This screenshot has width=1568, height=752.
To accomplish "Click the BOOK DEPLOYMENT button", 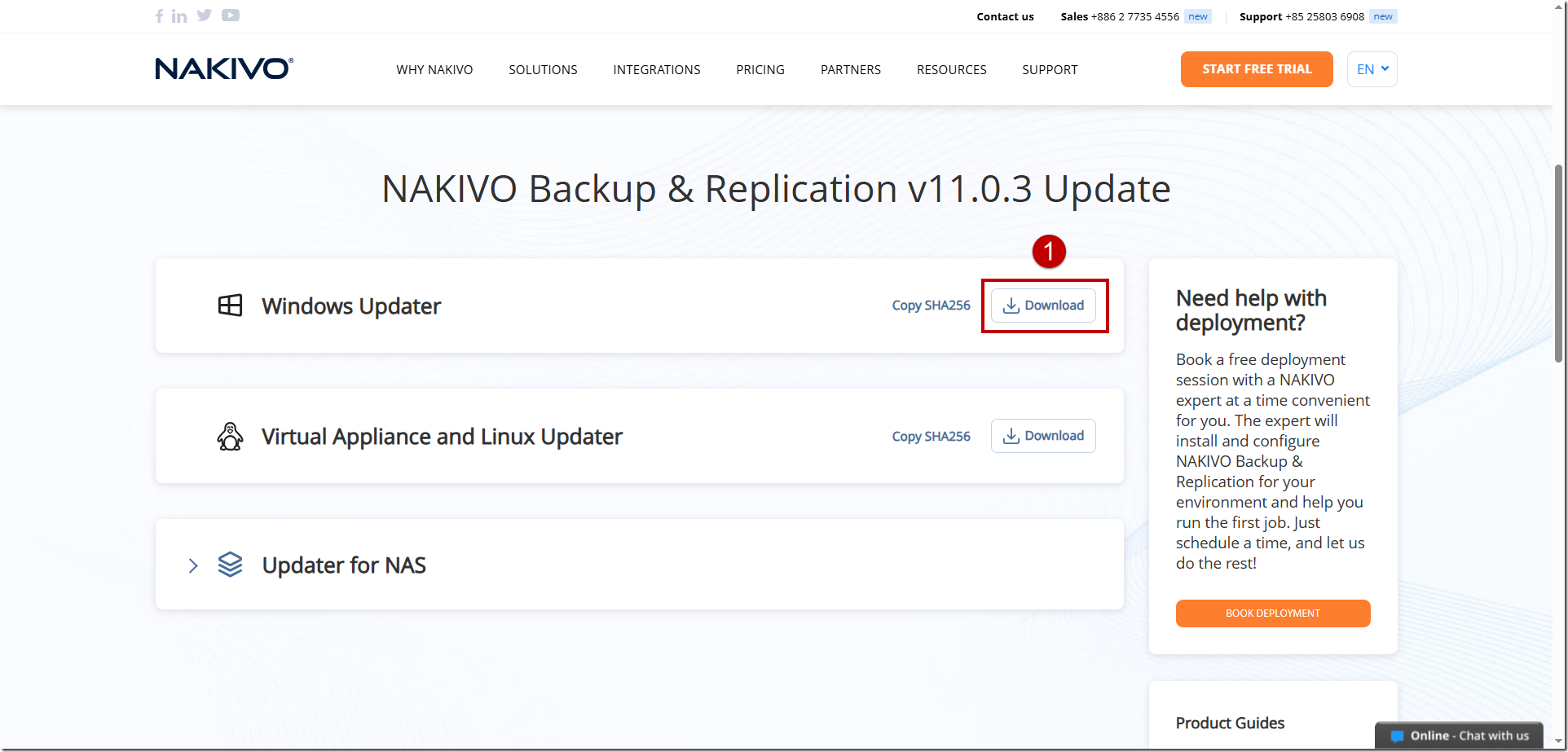I will pyautogui.click(x=1273, y=613).
